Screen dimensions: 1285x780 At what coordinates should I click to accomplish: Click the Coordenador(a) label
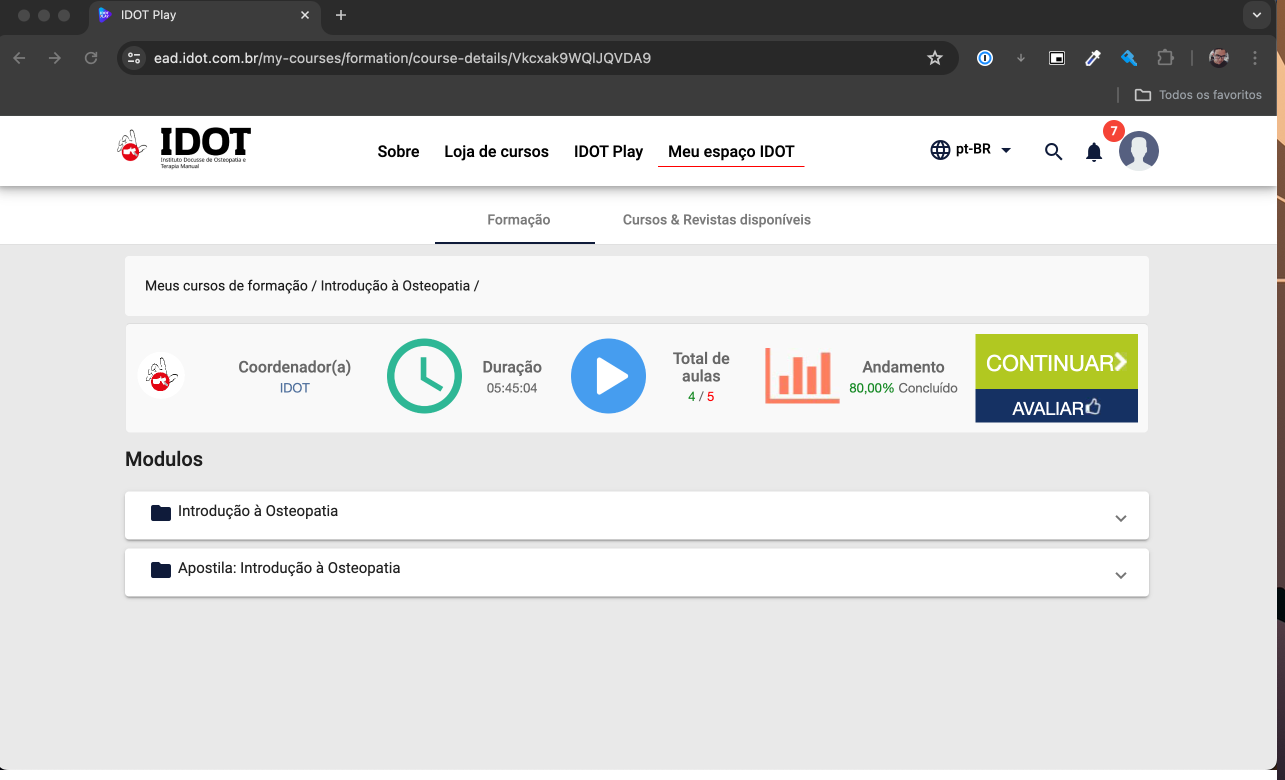point(294,367)
